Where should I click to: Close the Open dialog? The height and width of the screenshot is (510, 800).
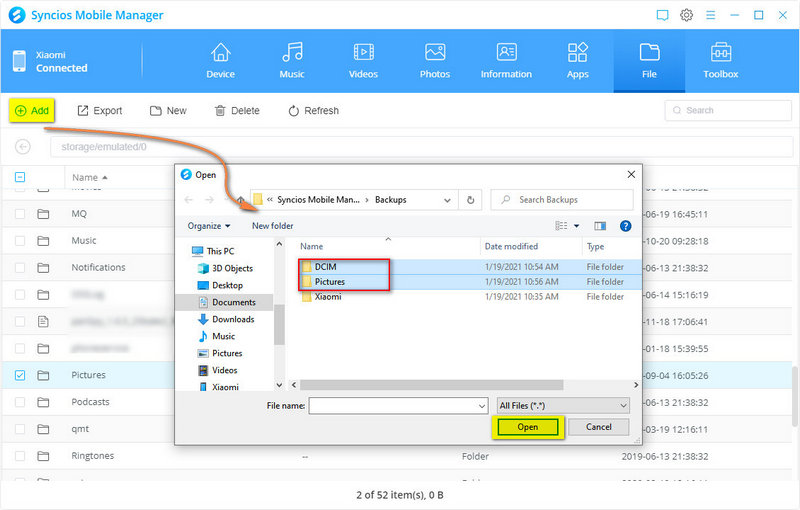click(631, 174)
